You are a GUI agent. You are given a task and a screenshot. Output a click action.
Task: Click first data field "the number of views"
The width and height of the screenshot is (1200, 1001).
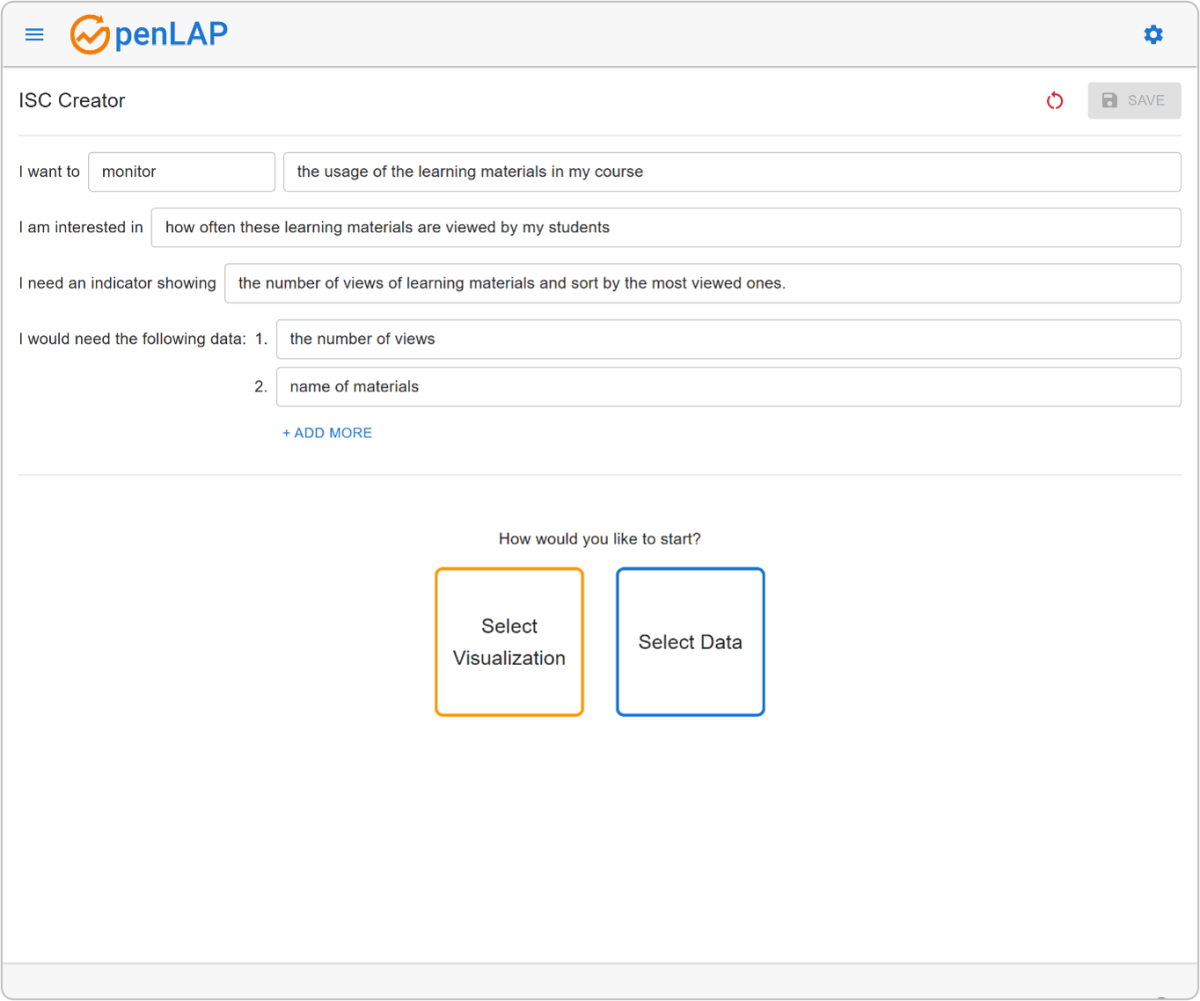pos(728,339)
